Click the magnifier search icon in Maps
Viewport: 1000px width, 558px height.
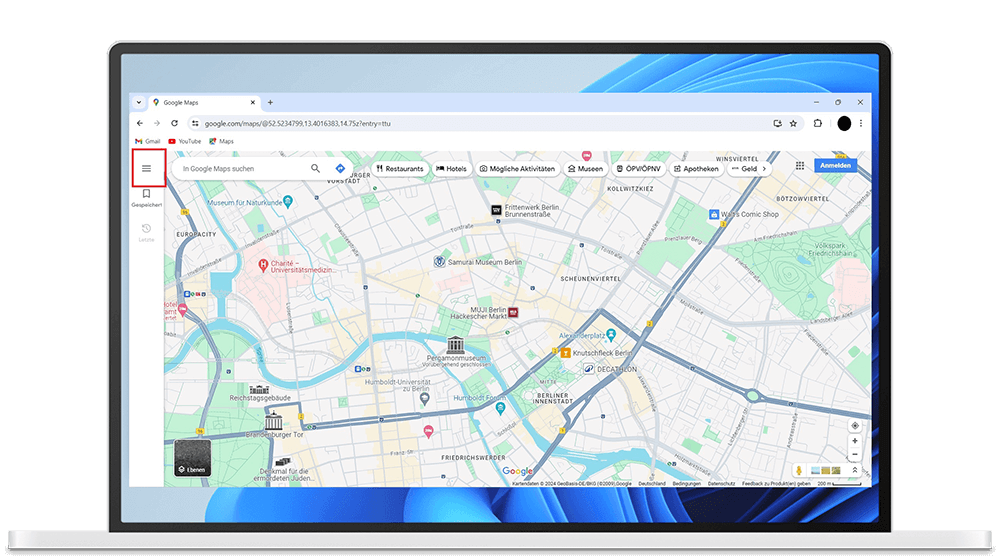point(315,168)
